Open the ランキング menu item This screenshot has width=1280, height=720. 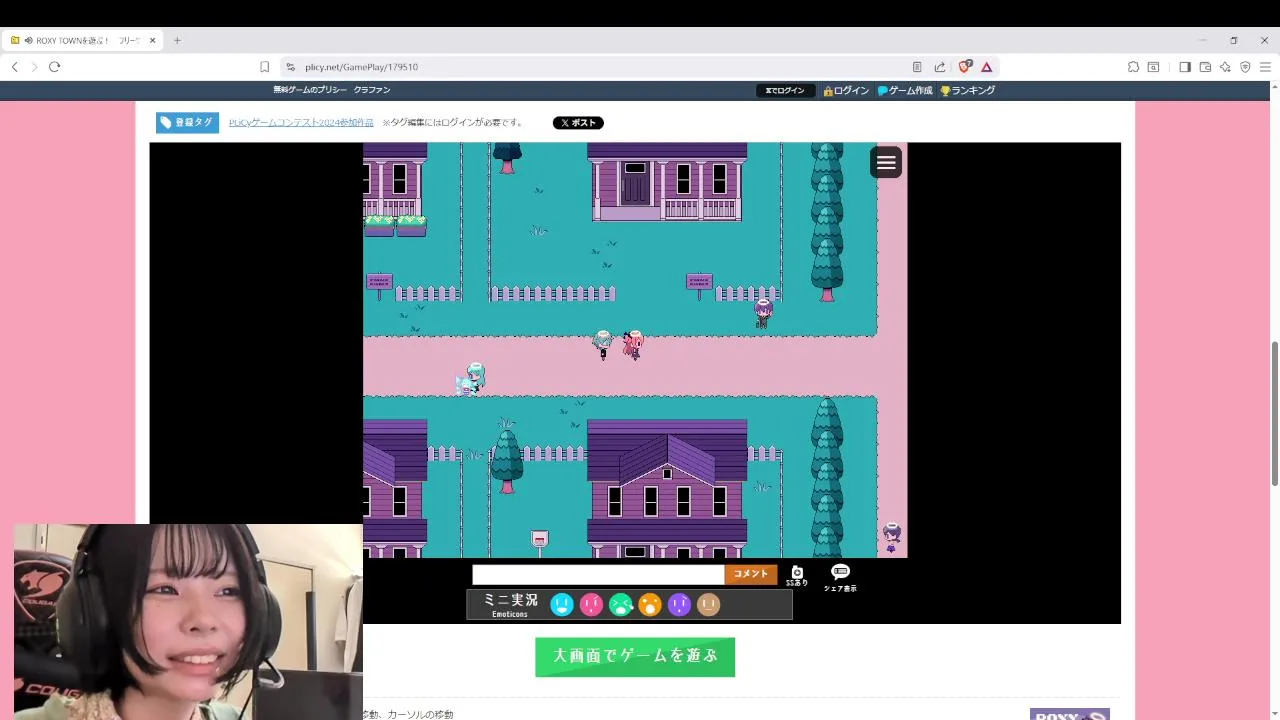(x=967, y=90)
